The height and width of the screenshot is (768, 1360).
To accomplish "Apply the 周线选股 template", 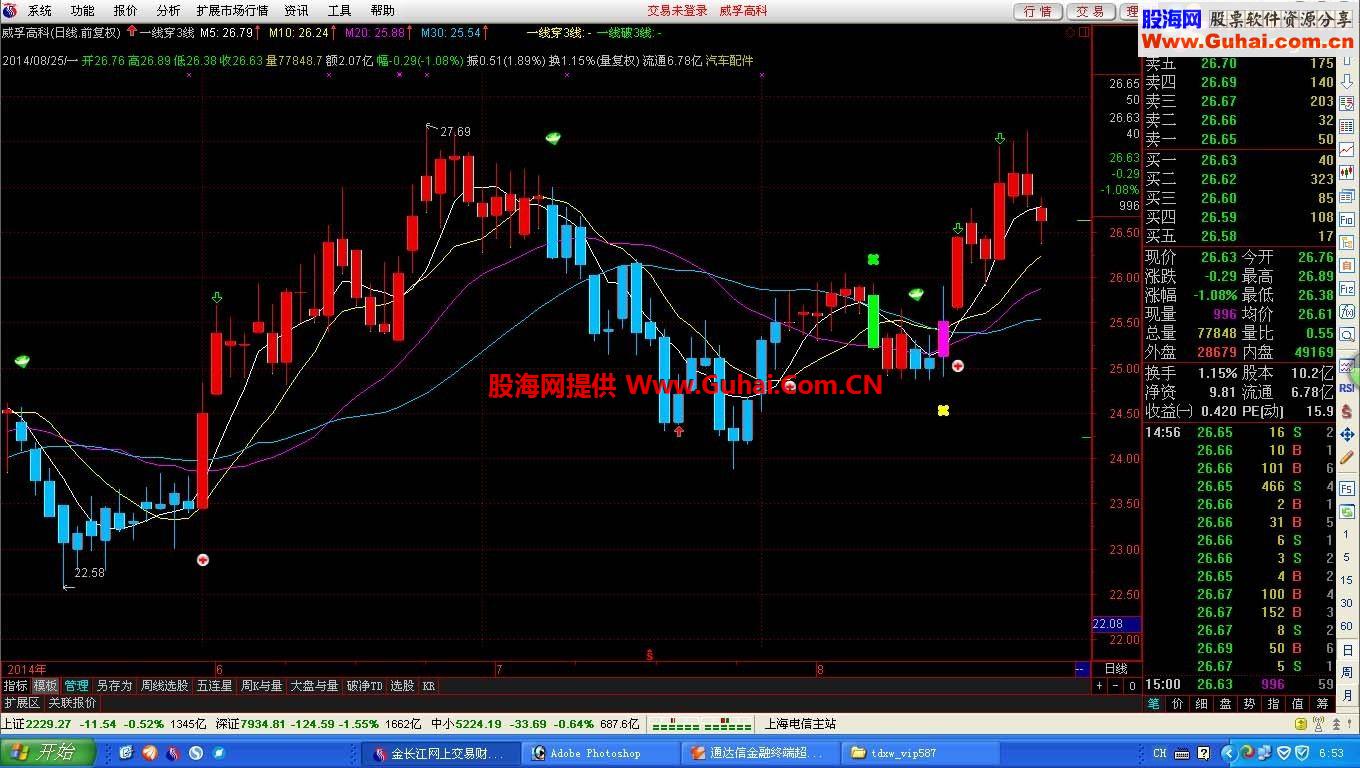I will pyautogui.click(x=164, y=686).
